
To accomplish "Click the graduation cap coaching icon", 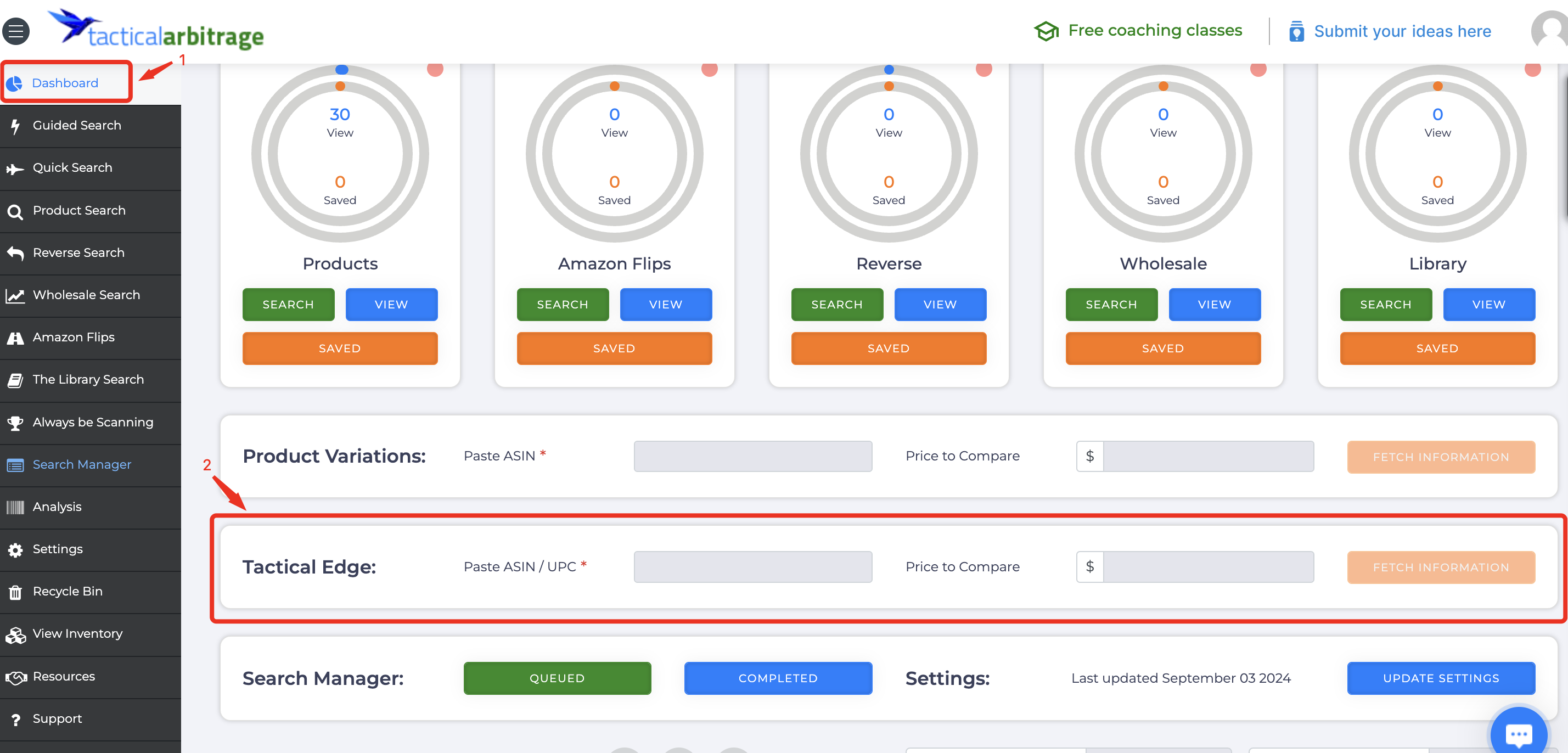I will (1047, 31).
